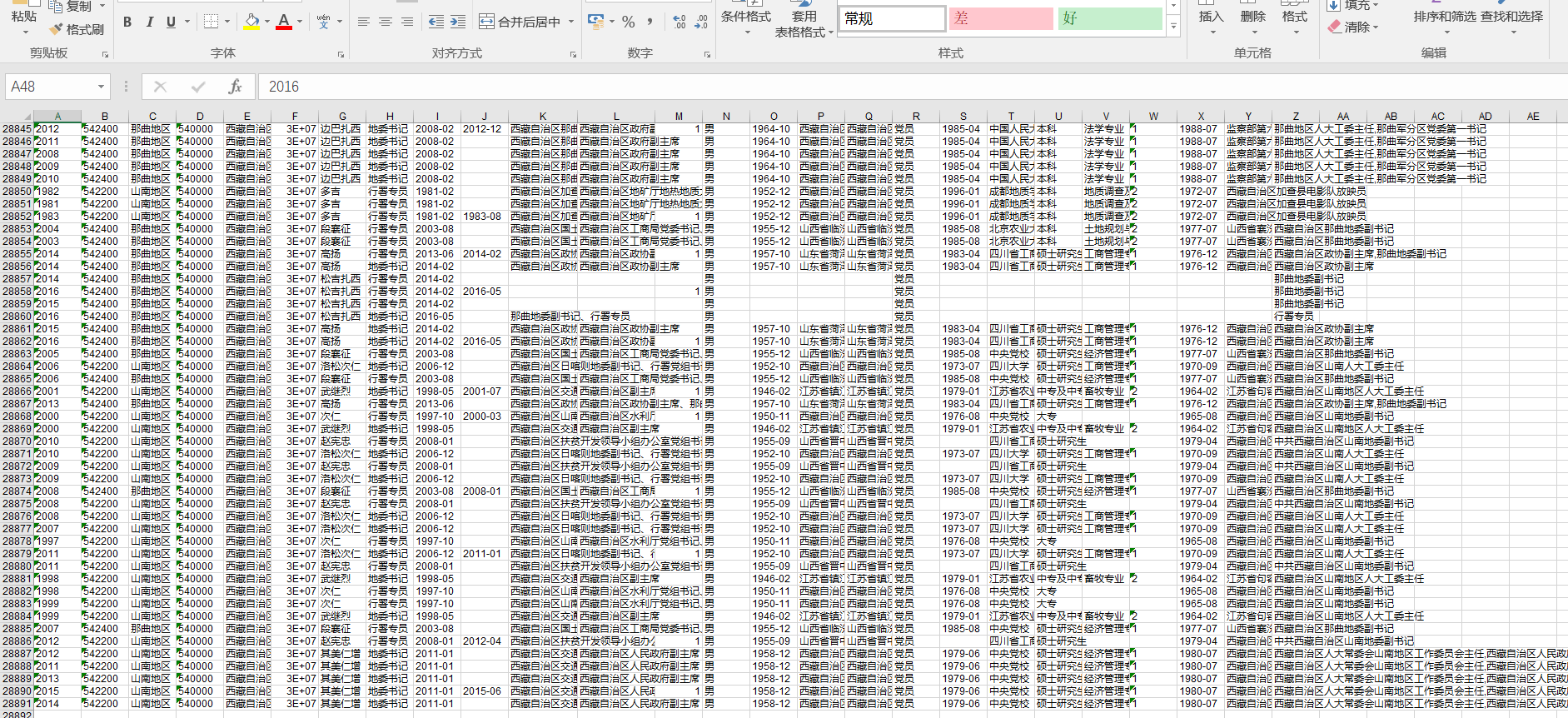Decrease decimal places
Image resolution: width=1568 pixels, height=718 pixels.
click(701, 22)
